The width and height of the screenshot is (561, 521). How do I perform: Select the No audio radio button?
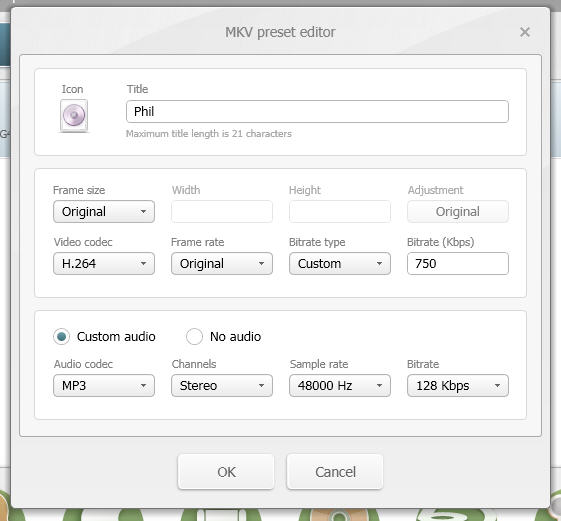point(194,337)
